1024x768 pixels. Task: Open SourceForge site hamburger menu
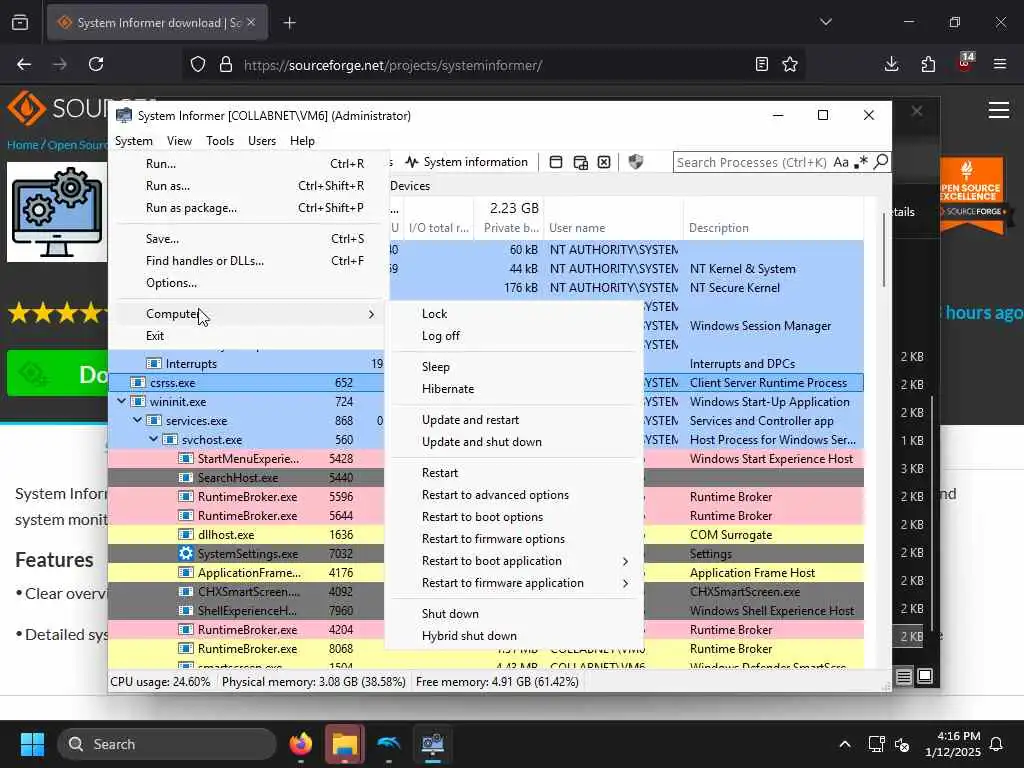(999, 110)
